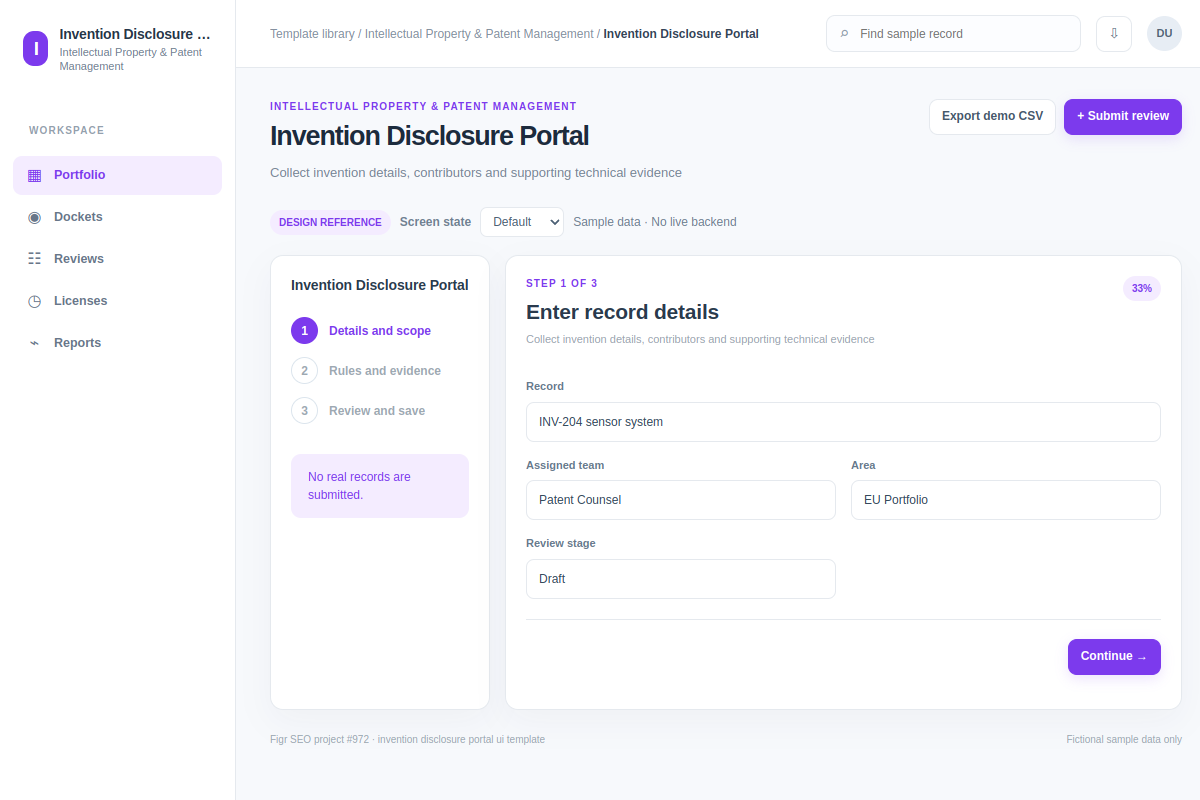
Task: Click the Continue button
Action: click(1114, 657)
